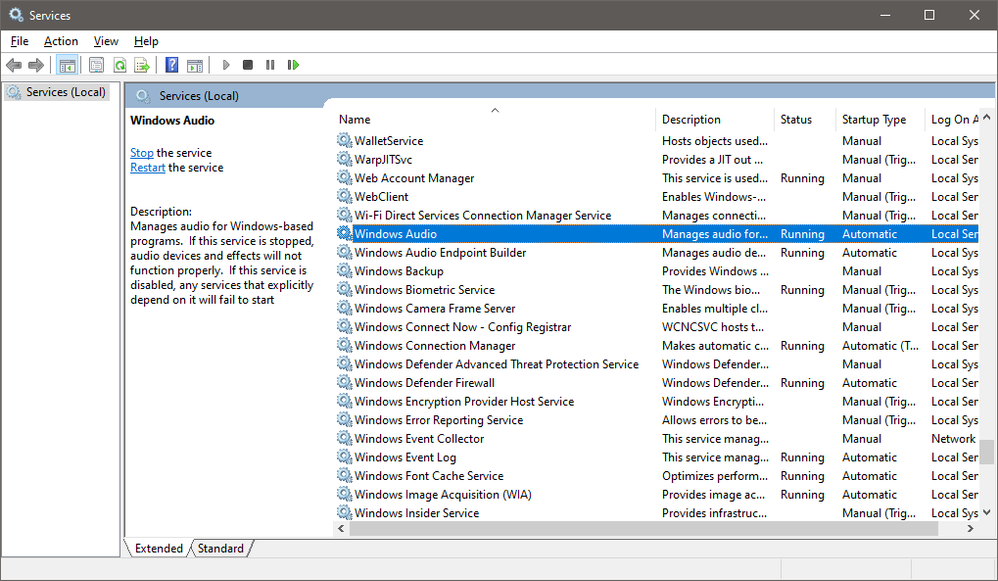Viewport: 998px width, 581px height.
Task: Click the Stop the service link
Action: [x=141, y=153]
